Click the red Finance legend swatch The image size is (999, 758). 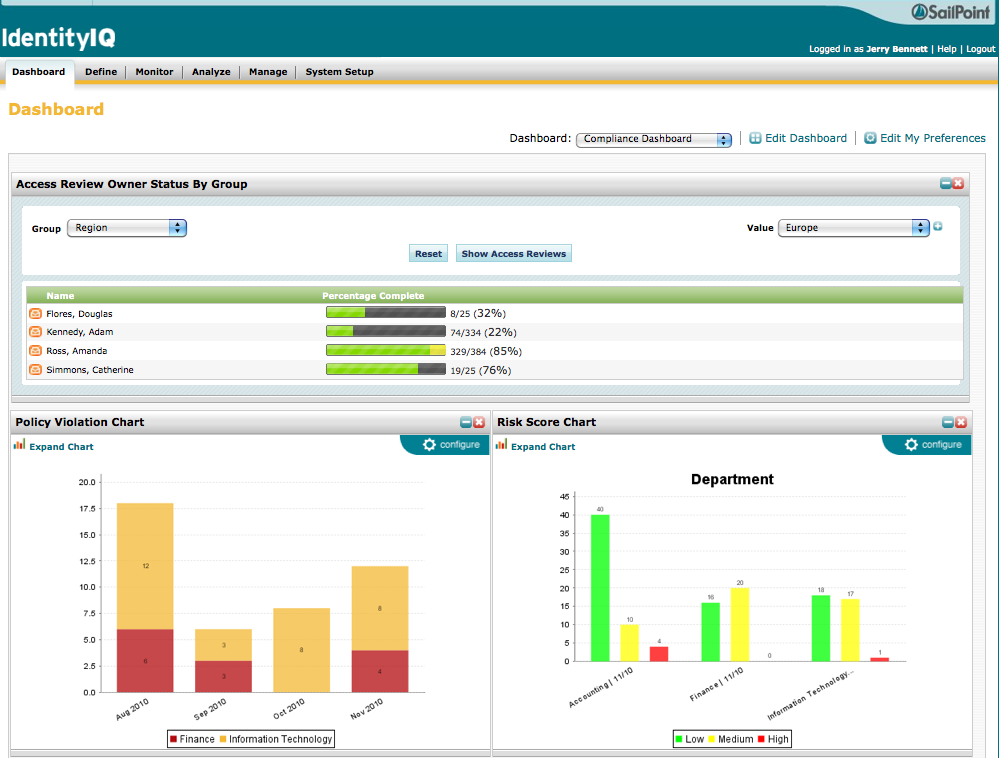tap(173, 739)
